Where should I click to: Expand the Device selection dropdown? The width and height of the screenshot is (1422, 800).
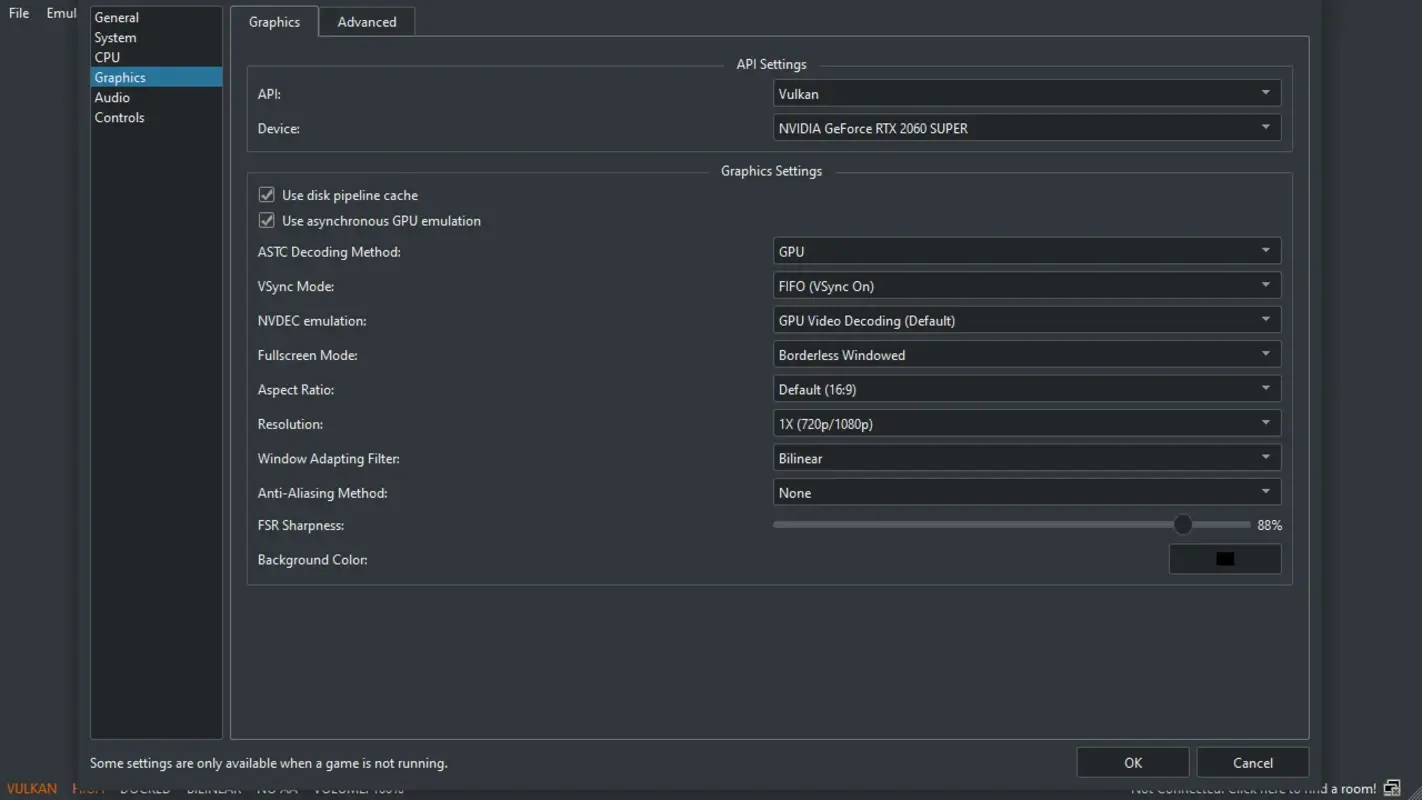pyautogui.click(x=1026, y=127)
